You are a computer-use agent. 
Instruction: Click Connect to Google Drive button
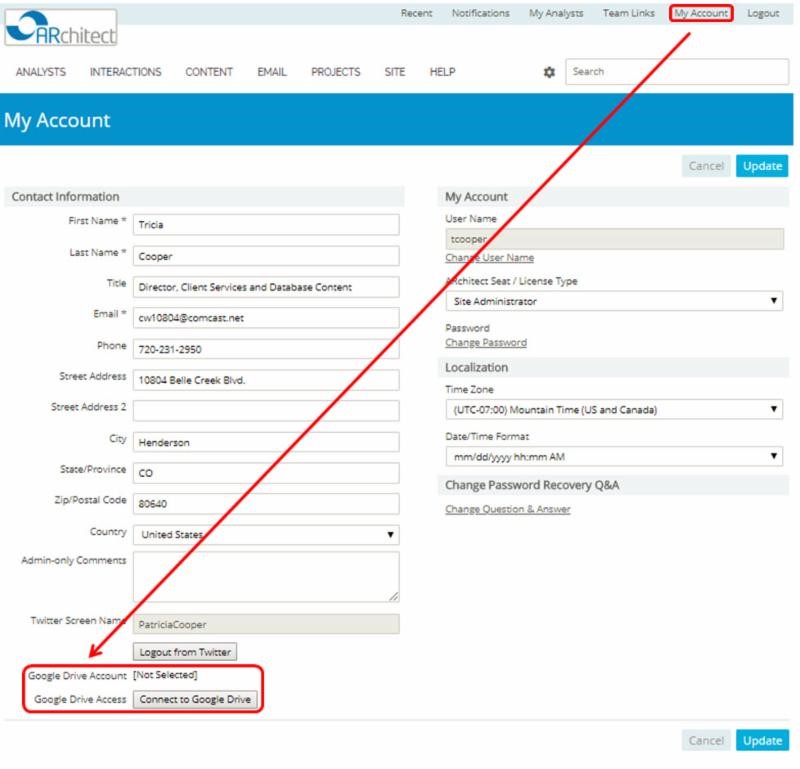(x=195, y=700)
